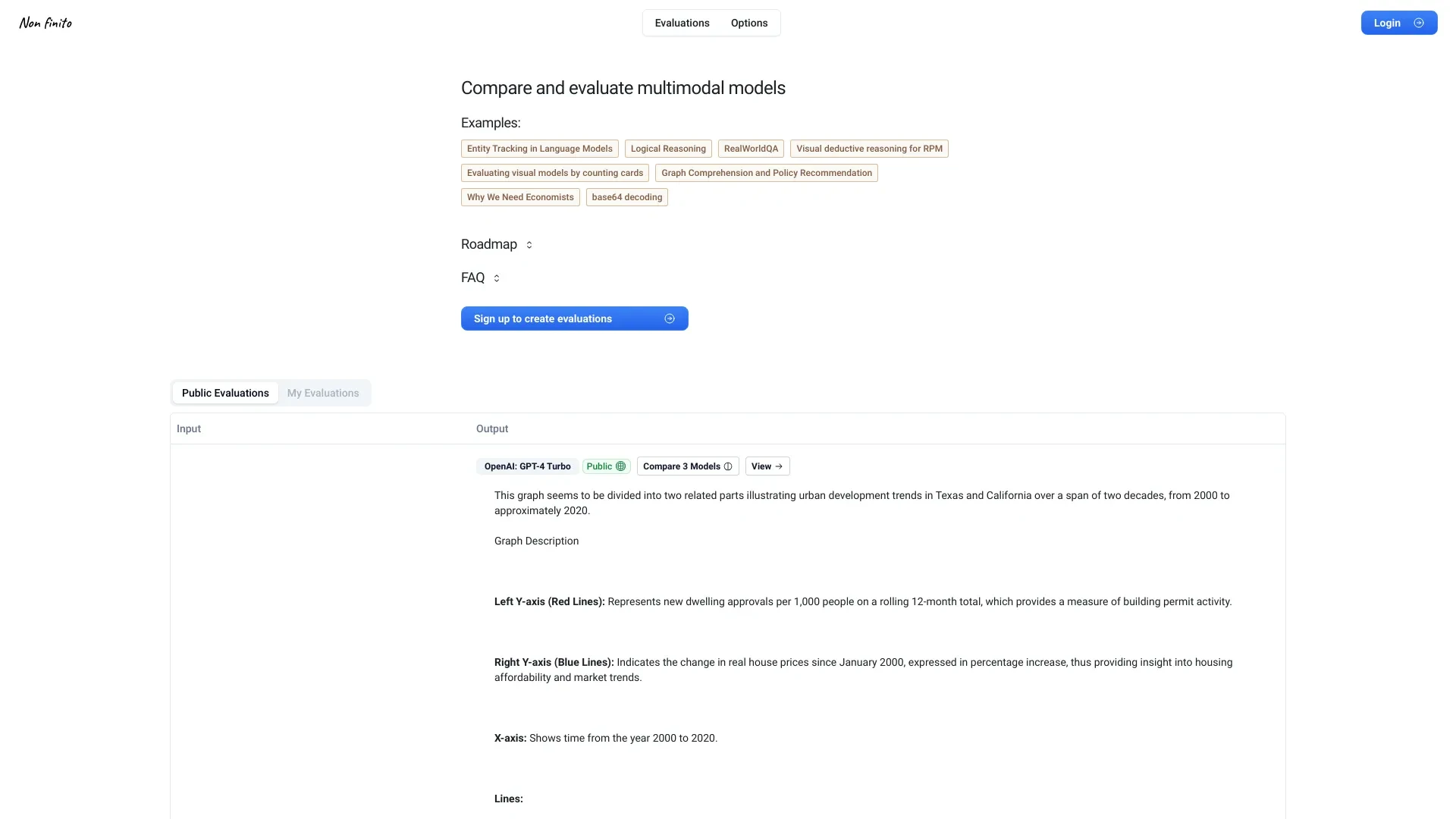Click the globe icon on Public badge
Image resolution: width=1456 pixels, height=819 pixels.
tap(621, 466)
